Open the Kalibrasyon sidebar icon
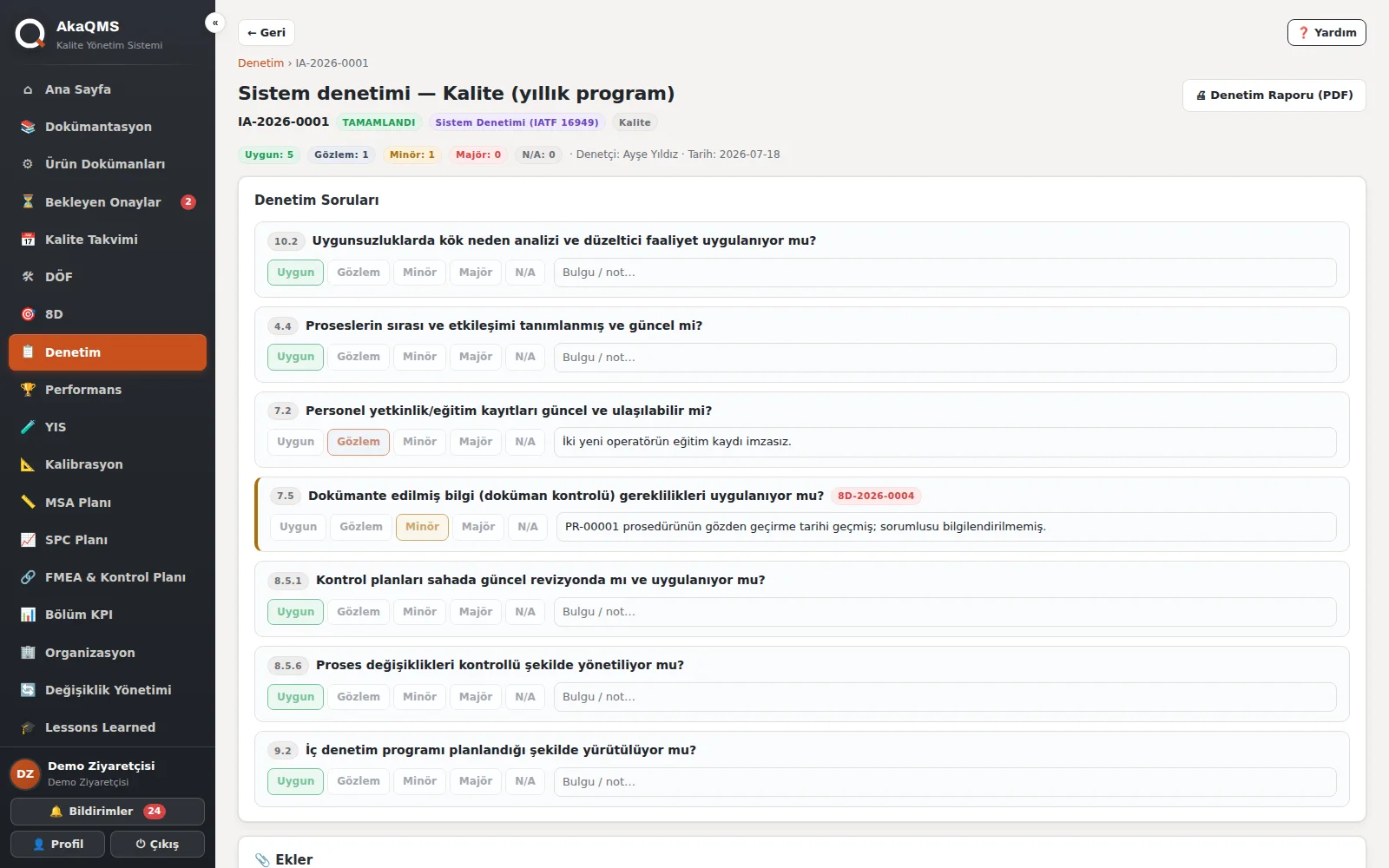The height and width of the screenshot is (868, 1389). click(28, 464)
